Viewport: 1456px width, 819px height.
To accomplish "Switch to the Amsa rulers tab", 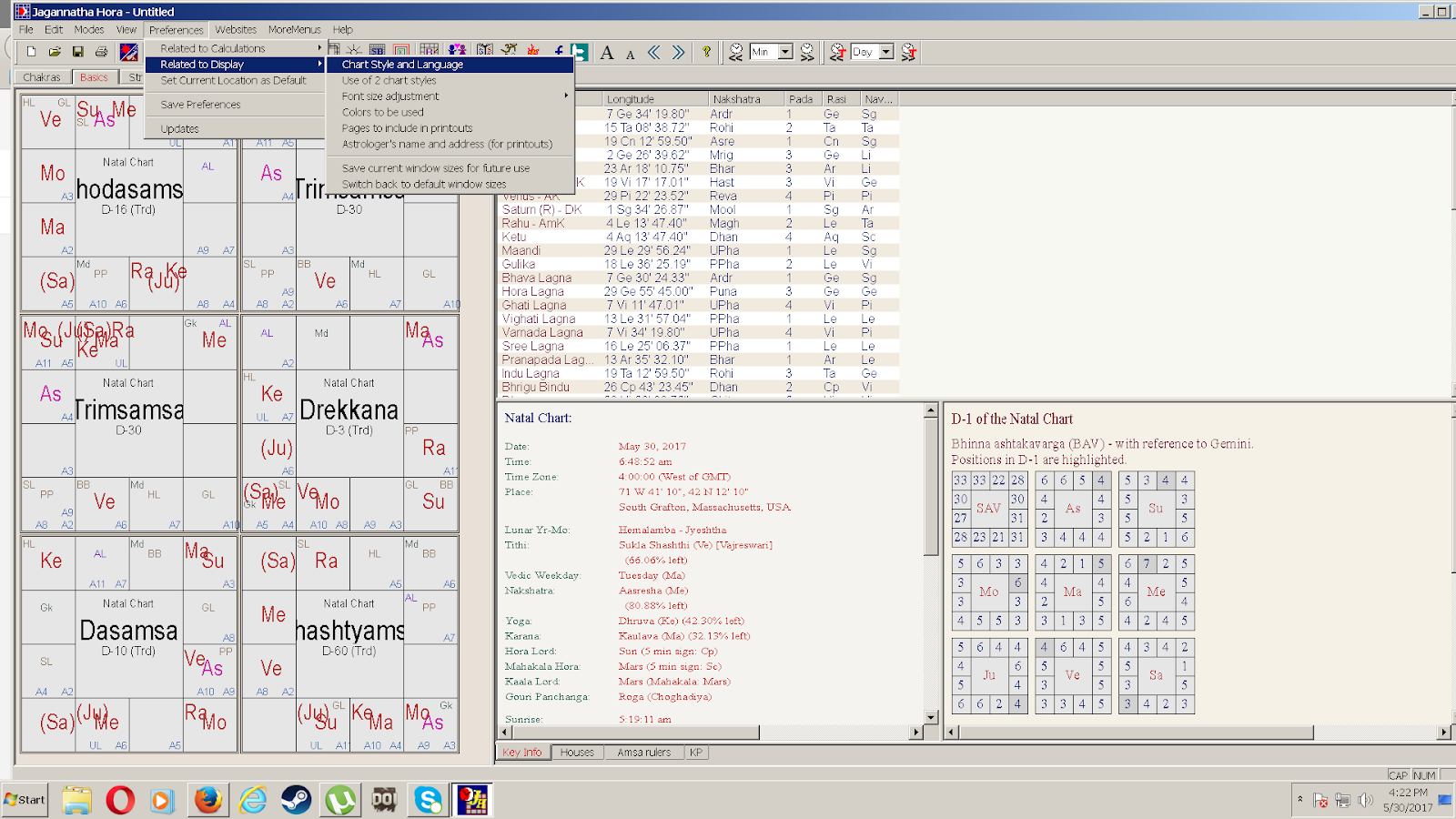I will point(644,753).
